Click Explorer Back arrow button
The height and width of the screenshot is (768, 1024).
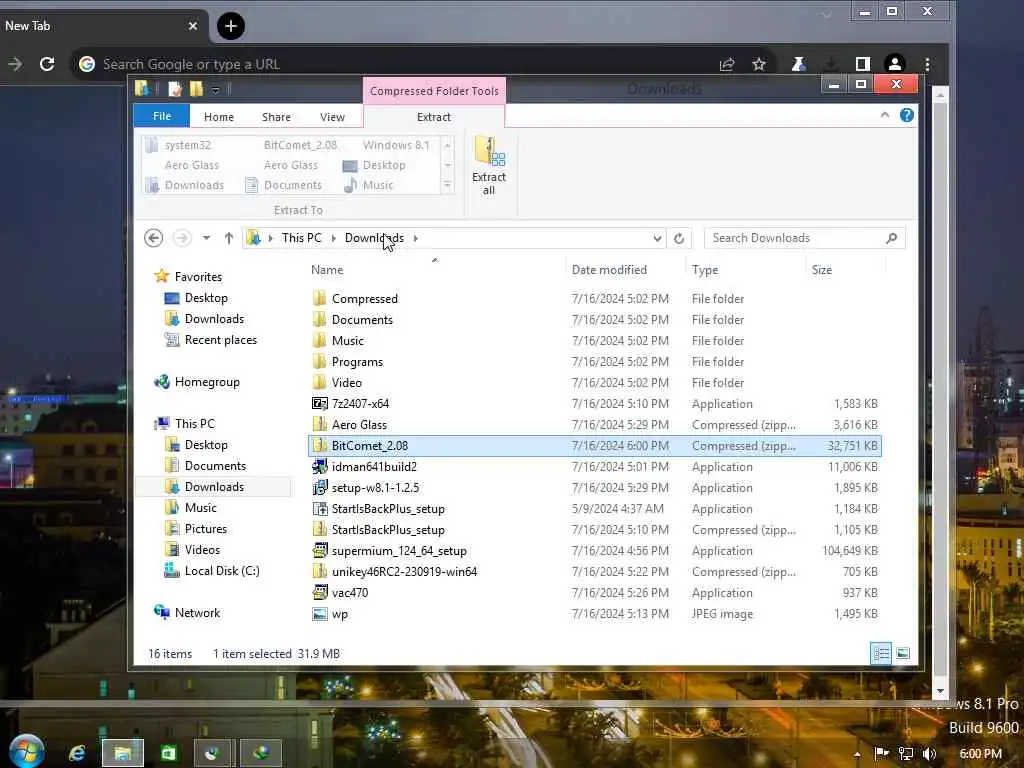(x=153, y=238)
